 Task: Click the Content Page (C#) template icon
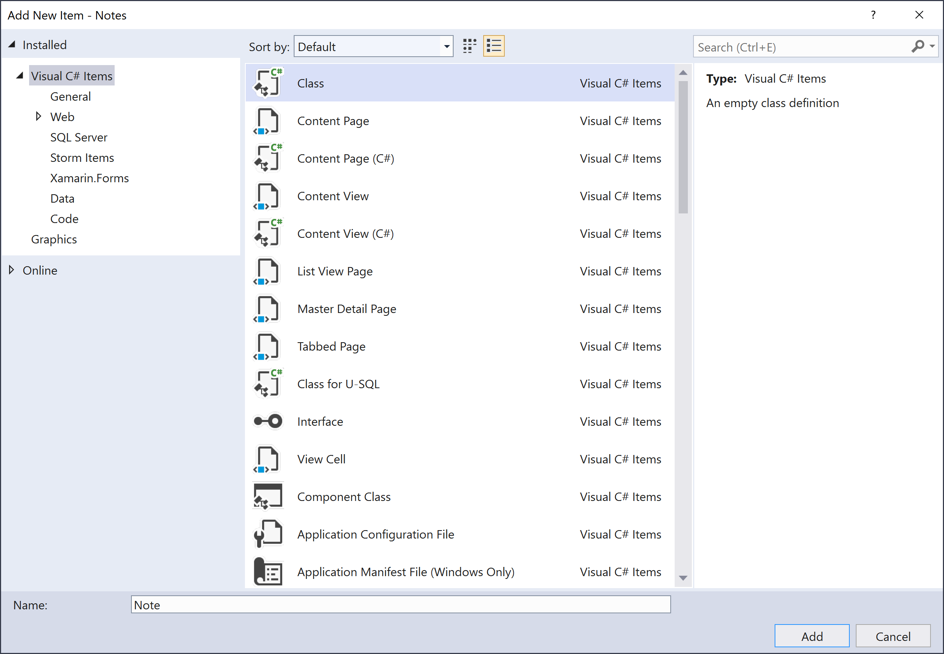point(267,158)
